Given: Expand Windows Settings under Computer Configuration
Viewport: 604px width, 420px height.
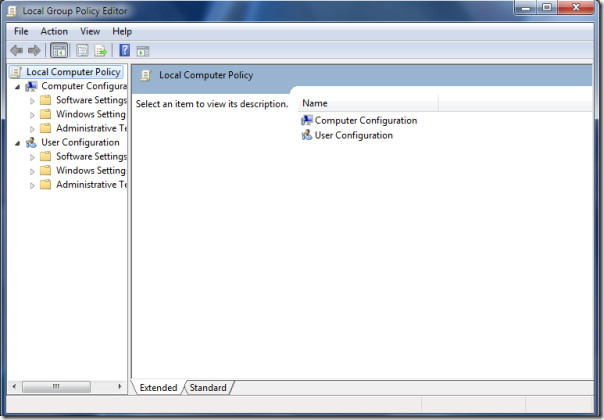Looking at the screenshot, I should tap(32, 115).
